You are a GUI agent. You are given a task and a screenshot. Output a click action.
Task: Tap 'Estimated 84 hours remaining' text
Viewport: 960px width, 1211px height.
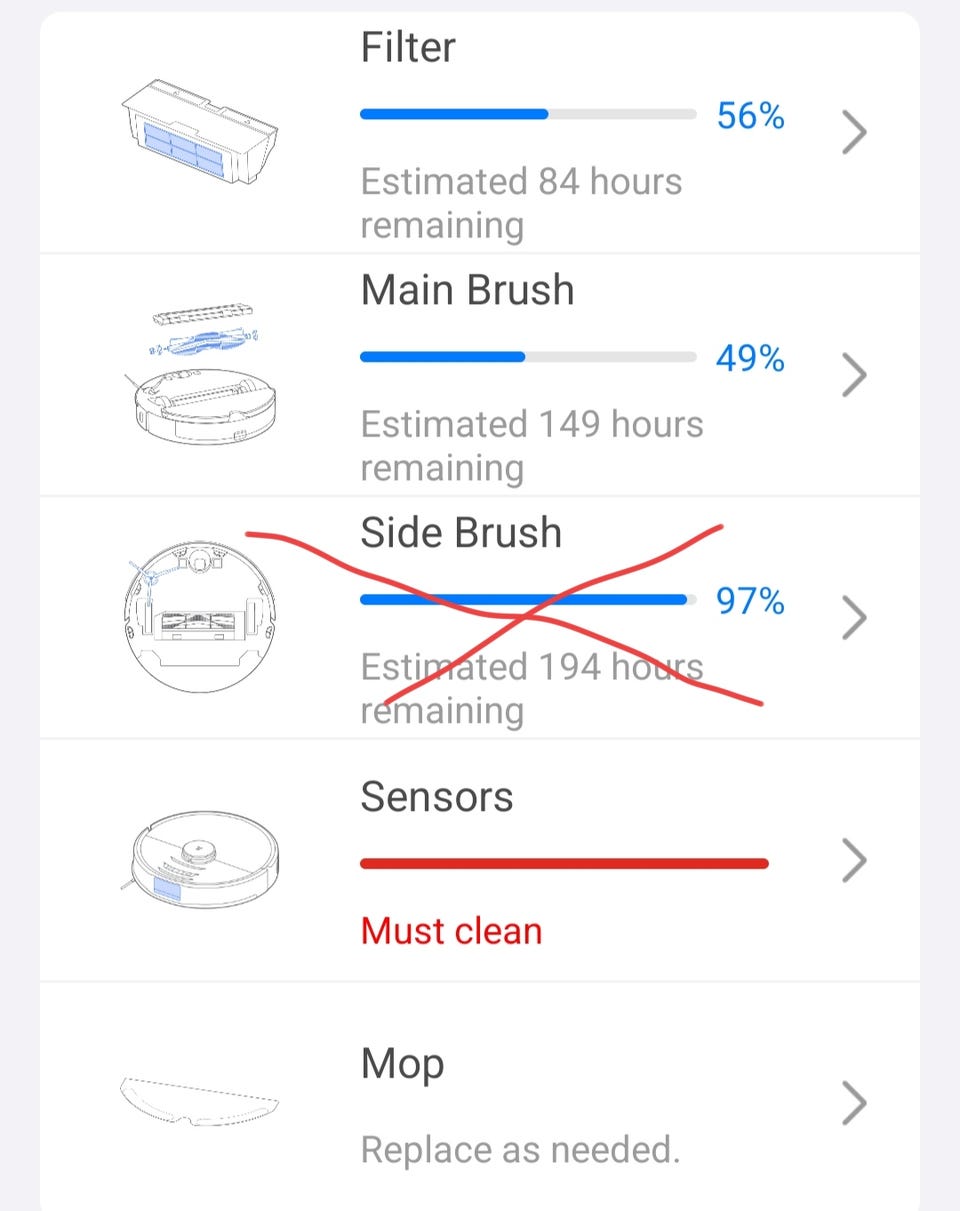tap(521, 203)
